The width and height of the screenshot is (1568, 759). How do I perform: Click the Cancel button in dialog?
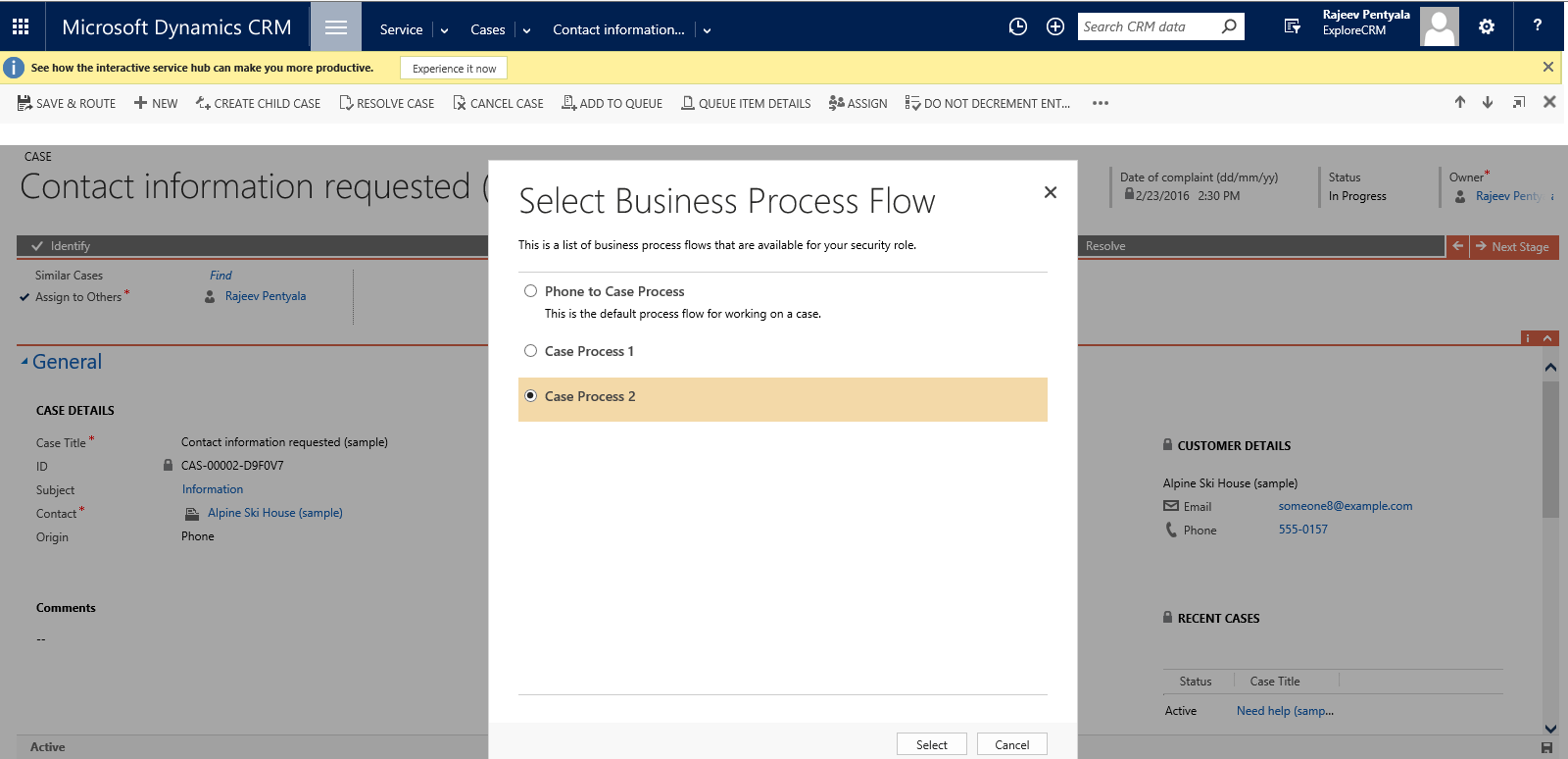click(1012, 744)
